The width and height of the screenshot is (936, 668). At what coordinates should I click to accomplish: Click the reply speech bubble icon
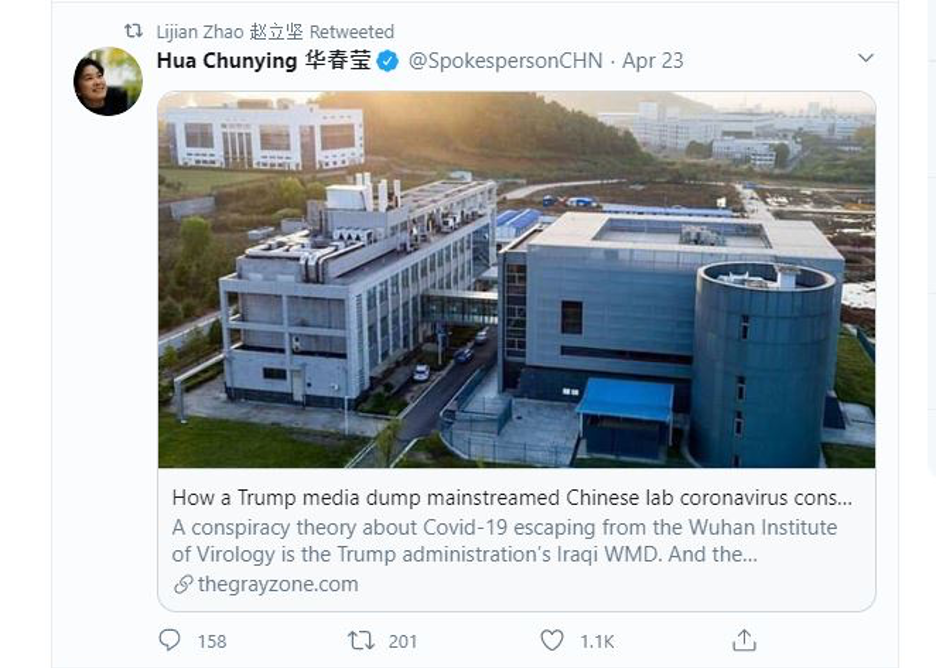pyautogui.click(x=170, y=640)
